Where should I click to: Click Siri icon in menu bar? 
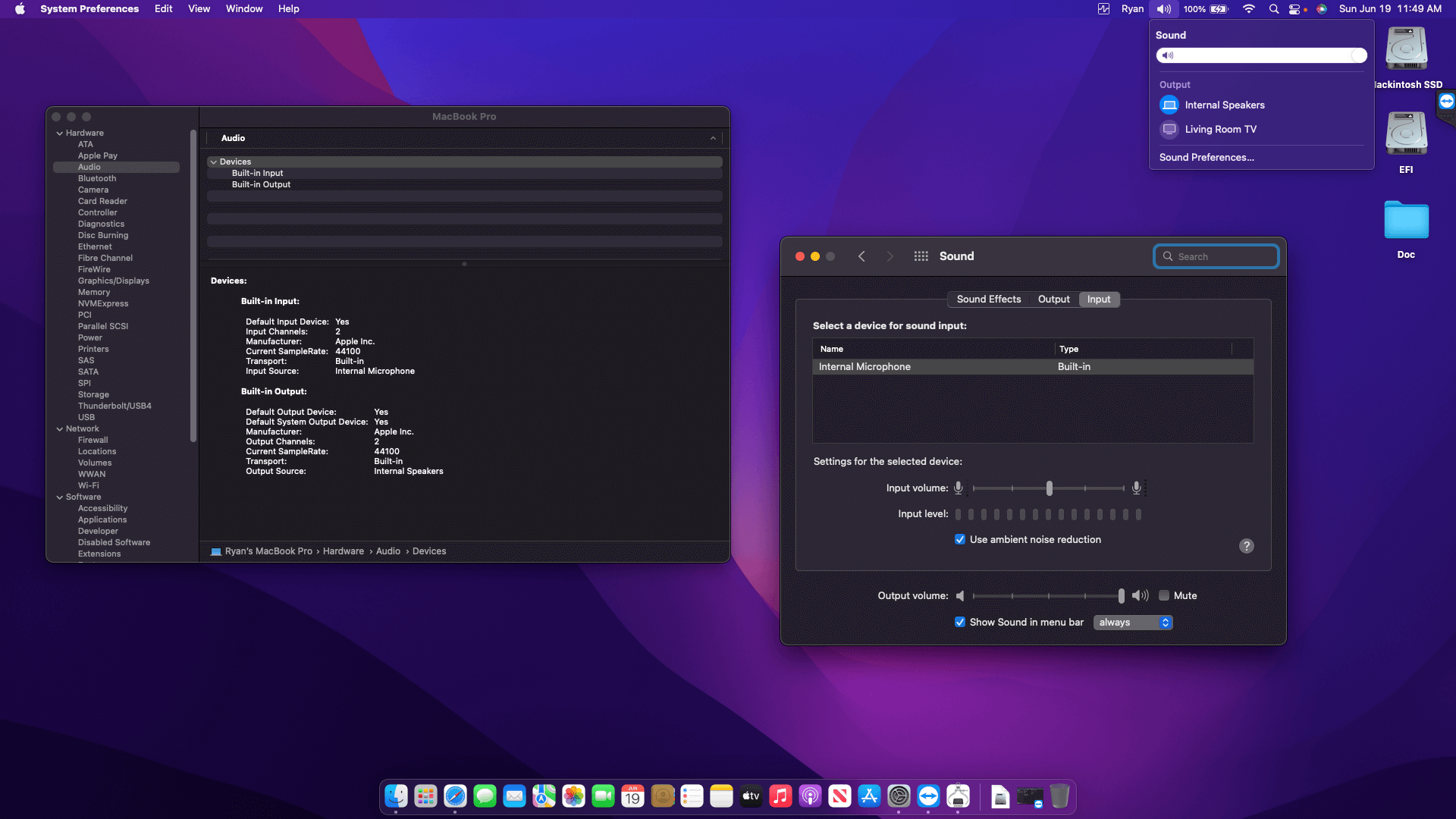pos(1322,9)
